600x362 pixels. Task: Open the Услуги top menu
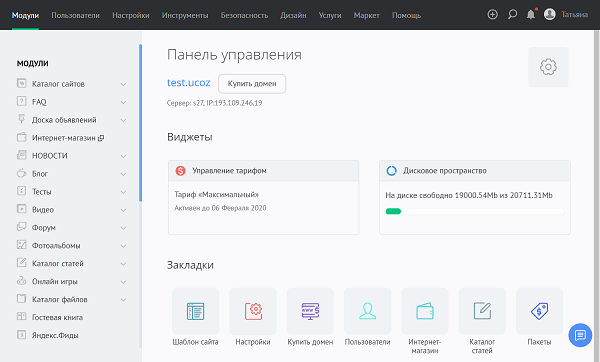point(330,15)
